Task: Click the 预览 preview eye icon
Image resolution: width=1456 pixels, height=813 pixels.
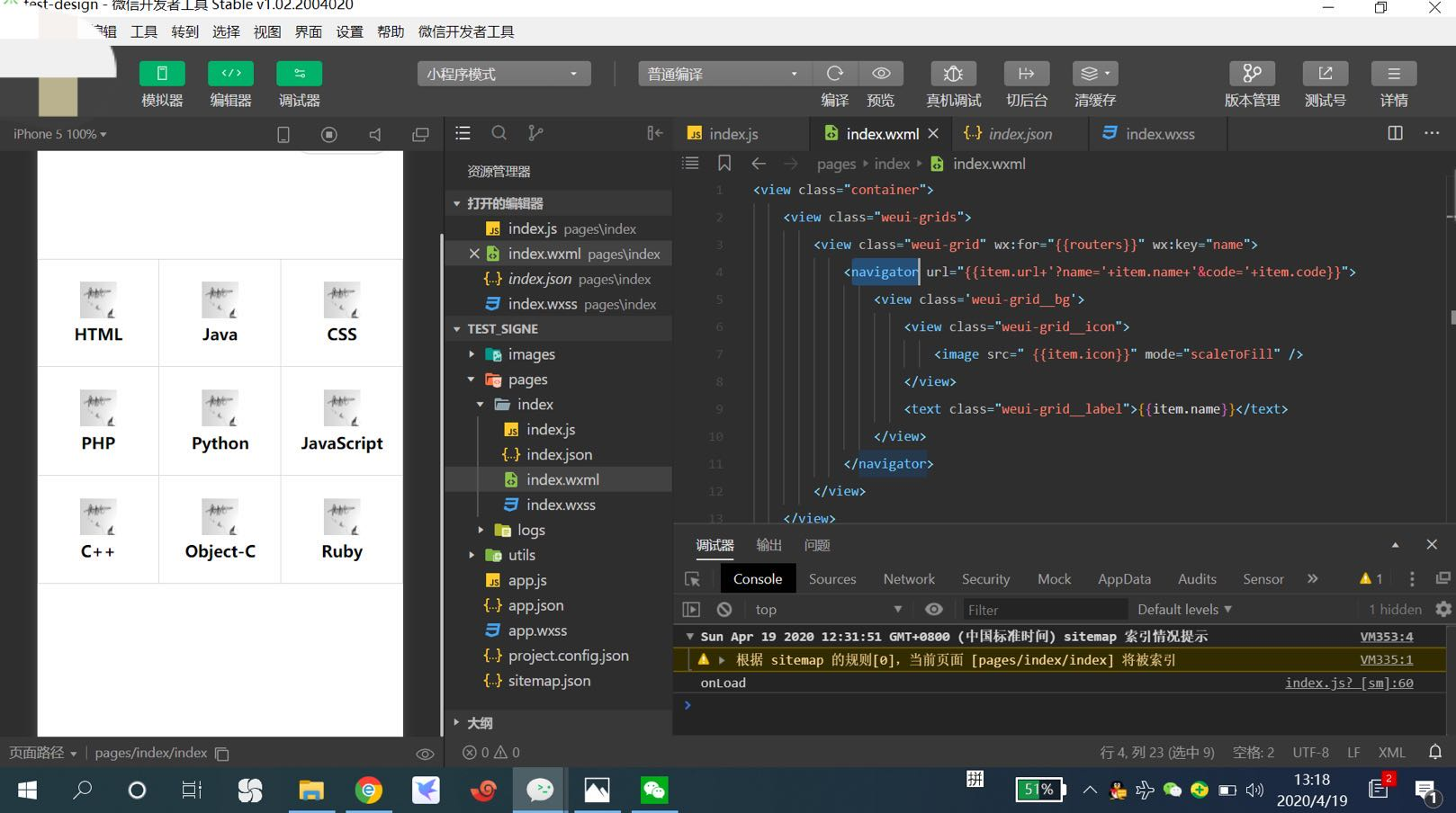Action: 881,74
